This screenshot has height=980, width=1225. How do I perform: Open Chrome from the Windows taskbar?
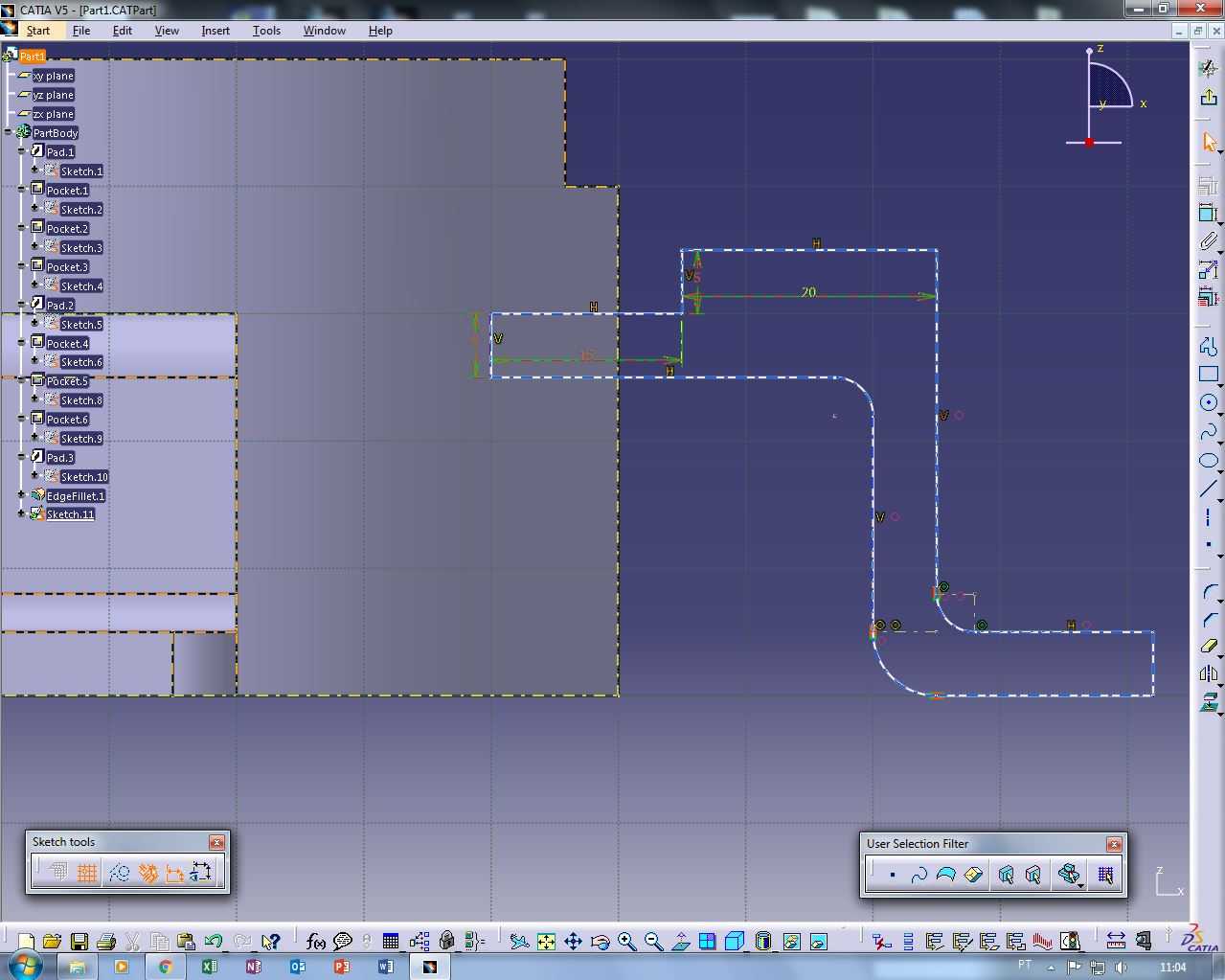pyautogui.click(x=165, y=967)
